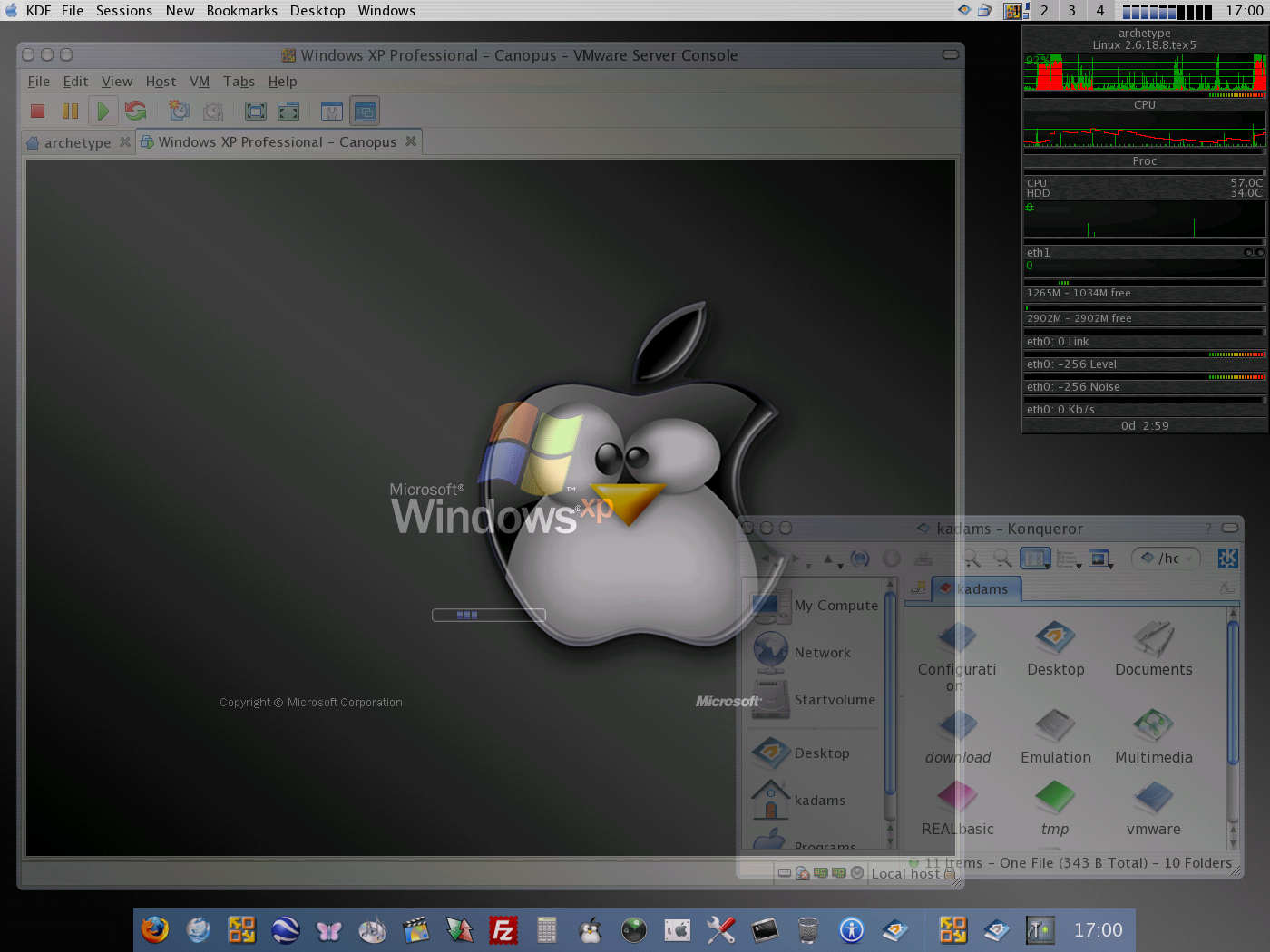Revert to snapshot using the greyed clock icon

[x=212, y=111]
